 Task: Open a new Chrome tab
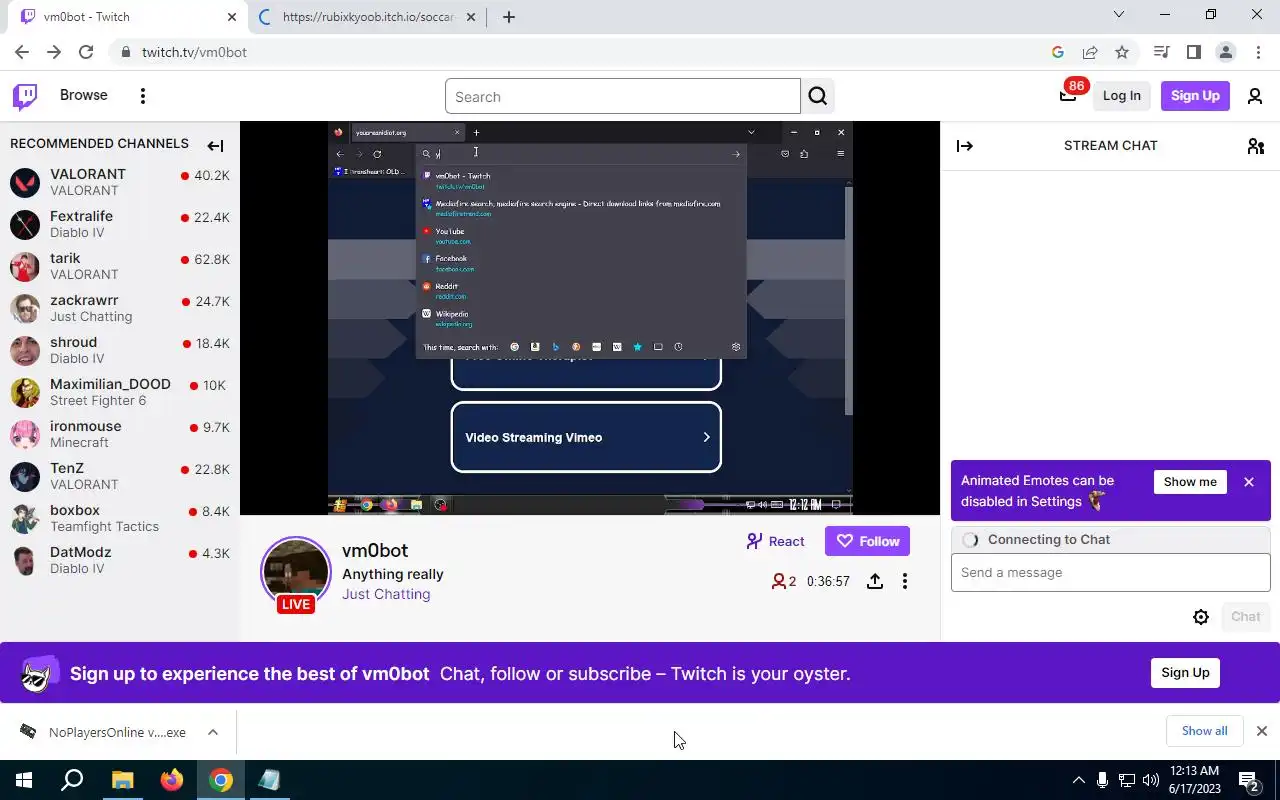[509, 17]
